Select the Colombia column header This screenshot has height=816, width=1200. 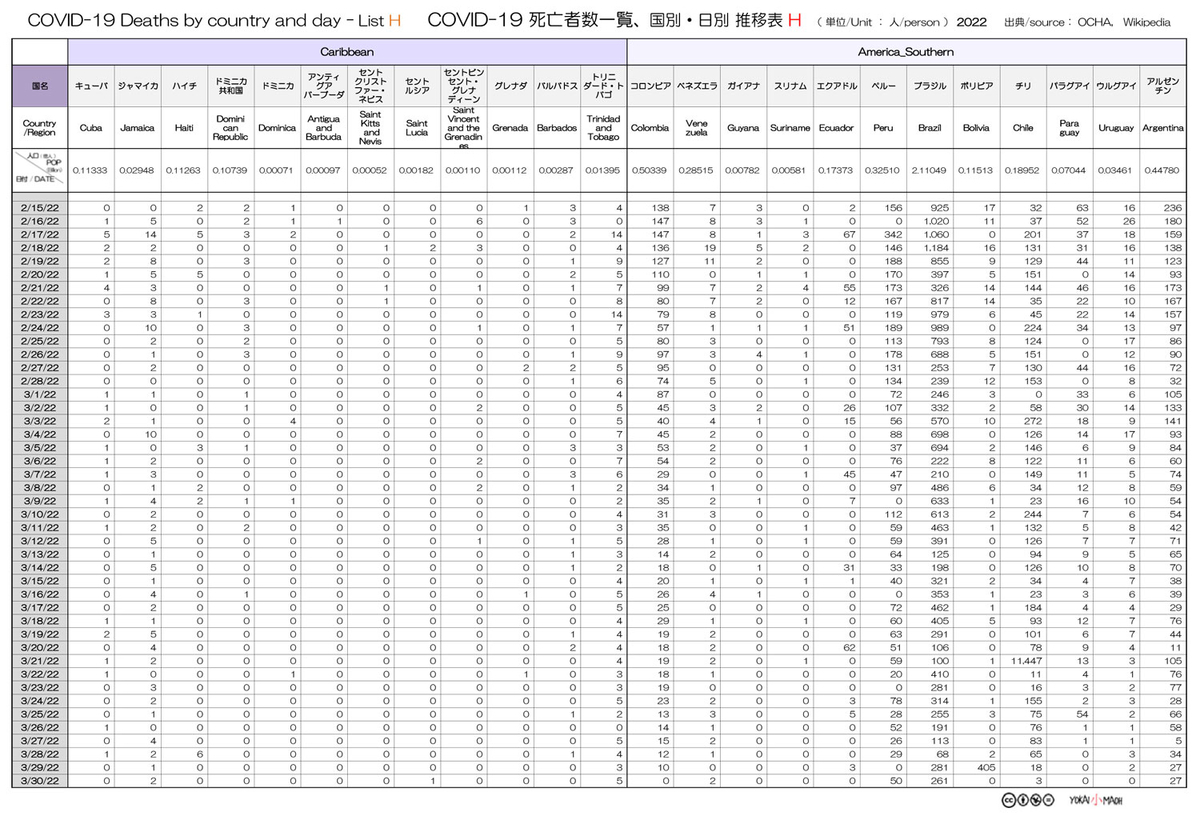pyautogui.click(x=650, y=128)
